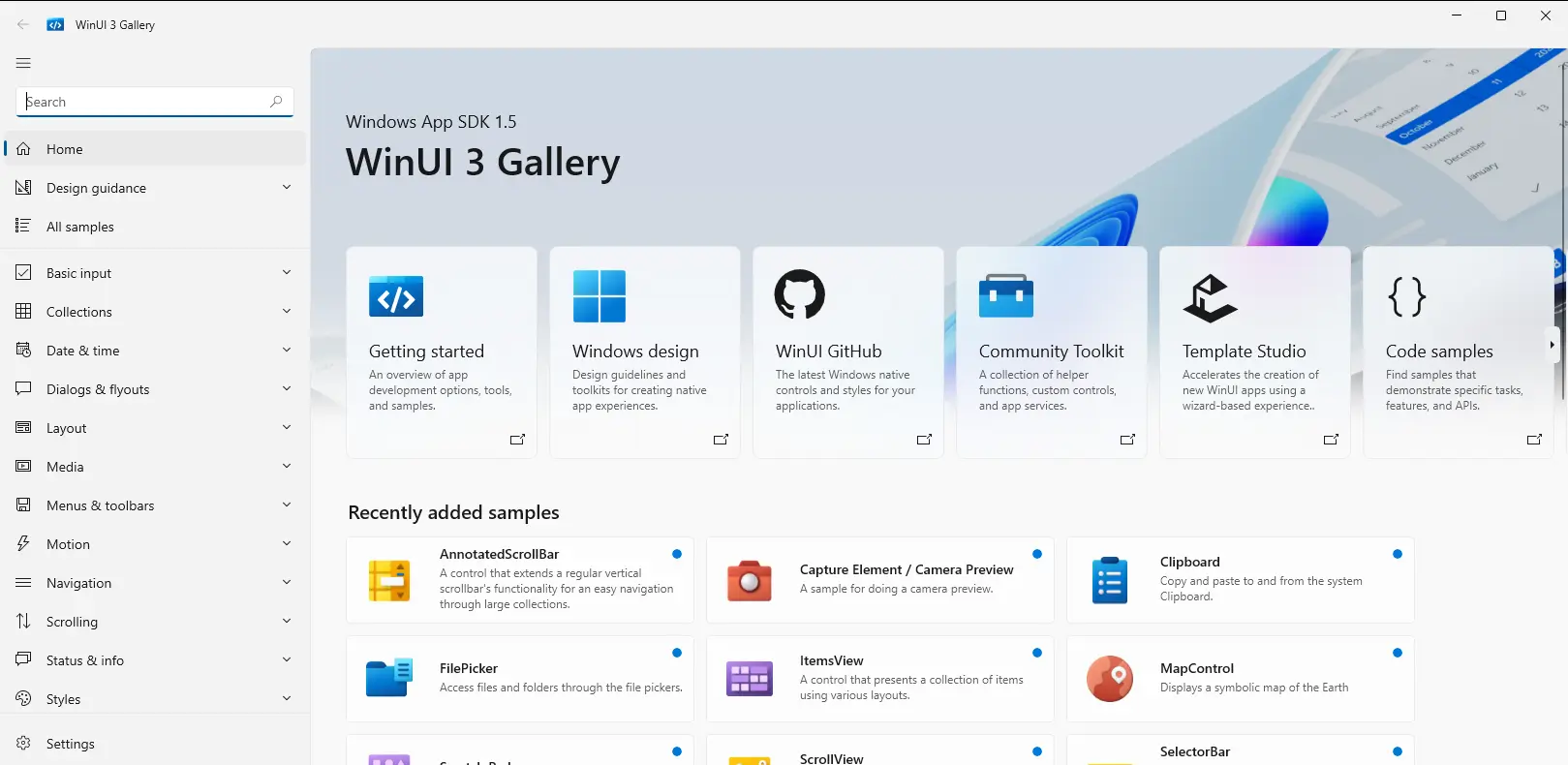Expand the Menus & toolbars chevron
The width and height of the screenshot is (1568, 765).
tap(287, 505)
